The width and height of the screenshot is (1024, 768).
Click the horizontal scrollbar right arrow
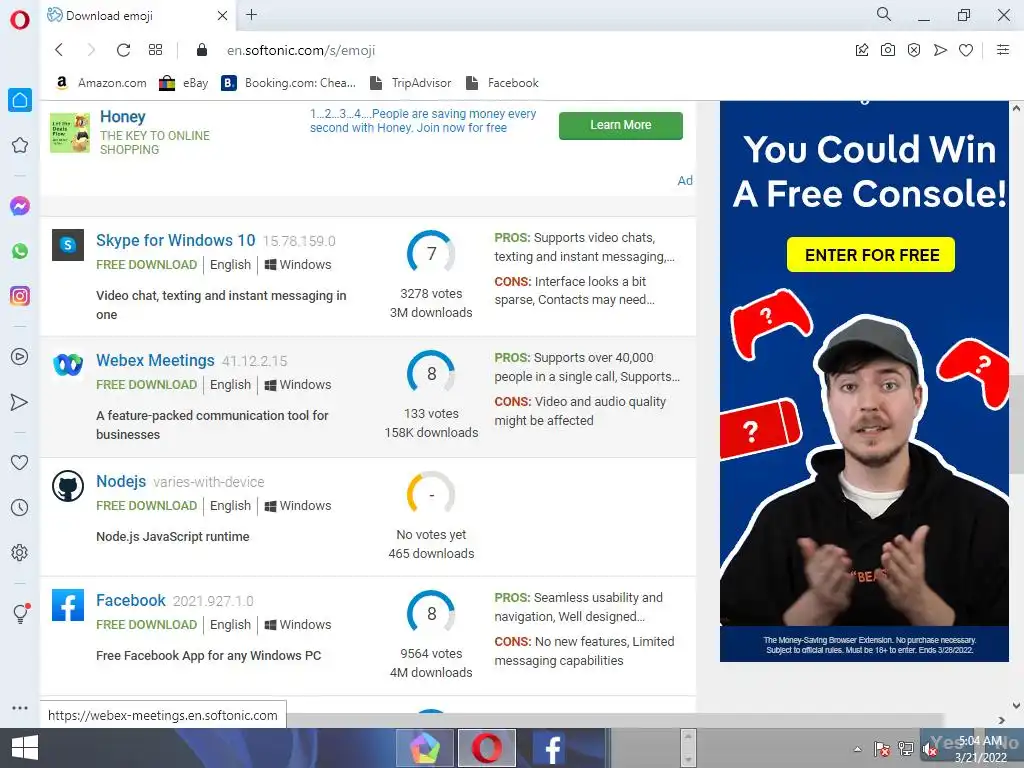pyautogui.click(x=1002, y=720)
